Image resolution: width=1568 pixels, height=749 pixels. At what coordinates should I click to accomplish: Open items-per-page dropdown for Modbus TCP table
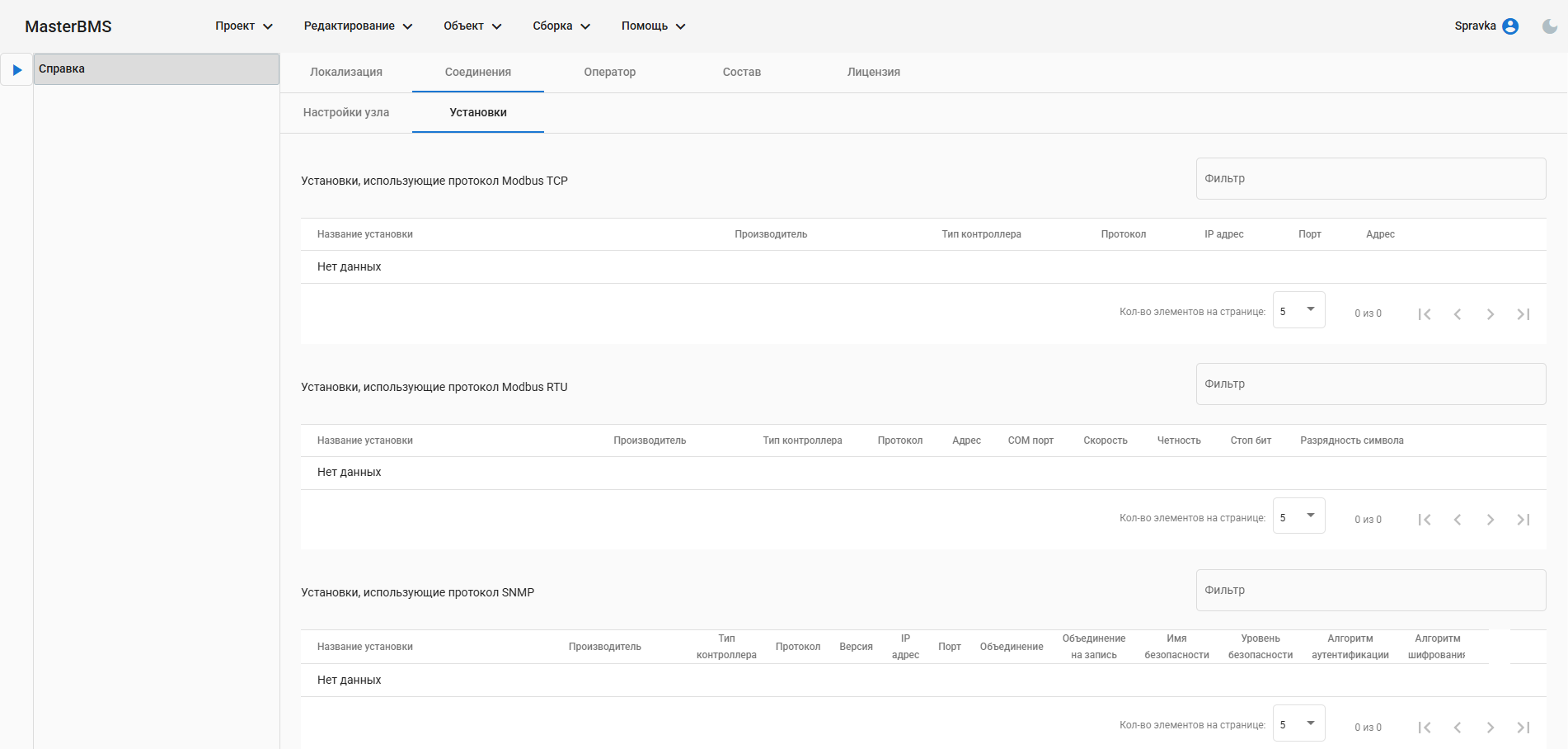(x=1298, y=310)
